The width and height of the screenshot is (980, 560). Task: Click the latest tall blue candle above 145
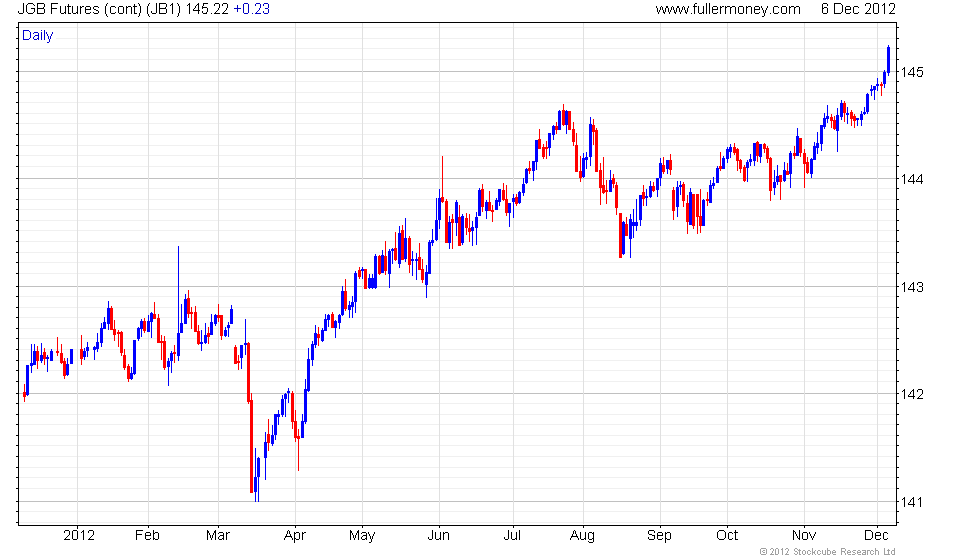pyautogui.click(x=889, y=60)
